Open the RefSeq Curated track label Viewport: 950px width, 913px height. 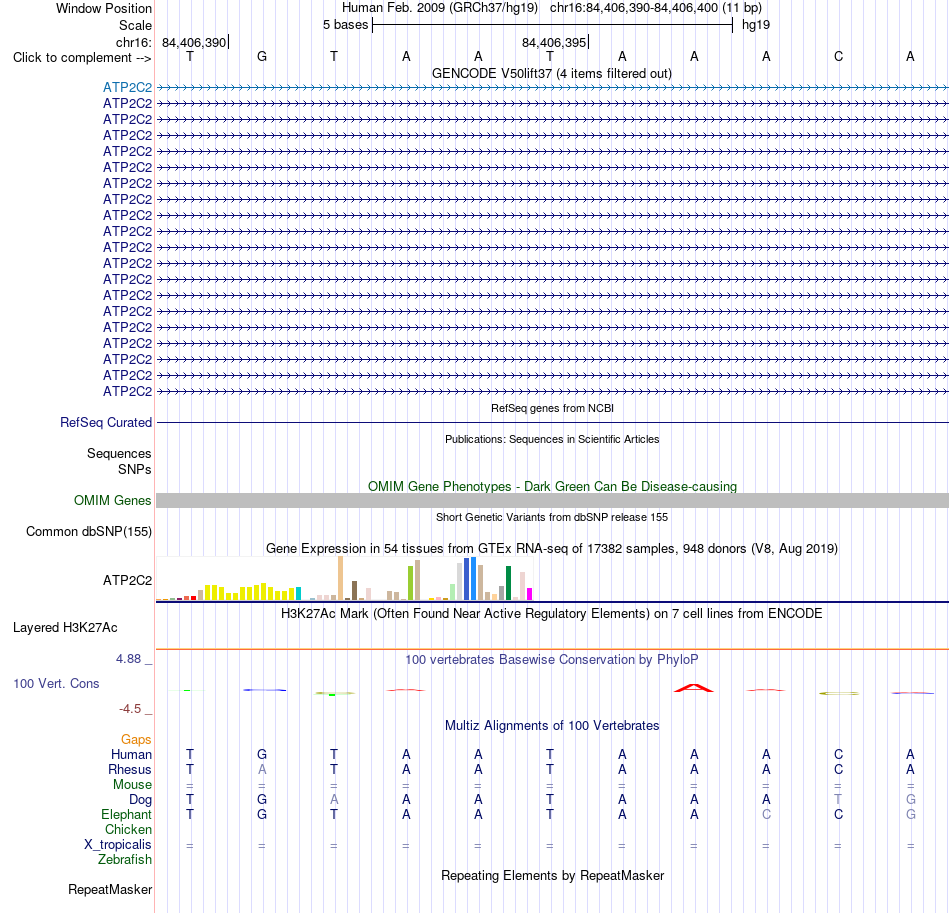106,422
